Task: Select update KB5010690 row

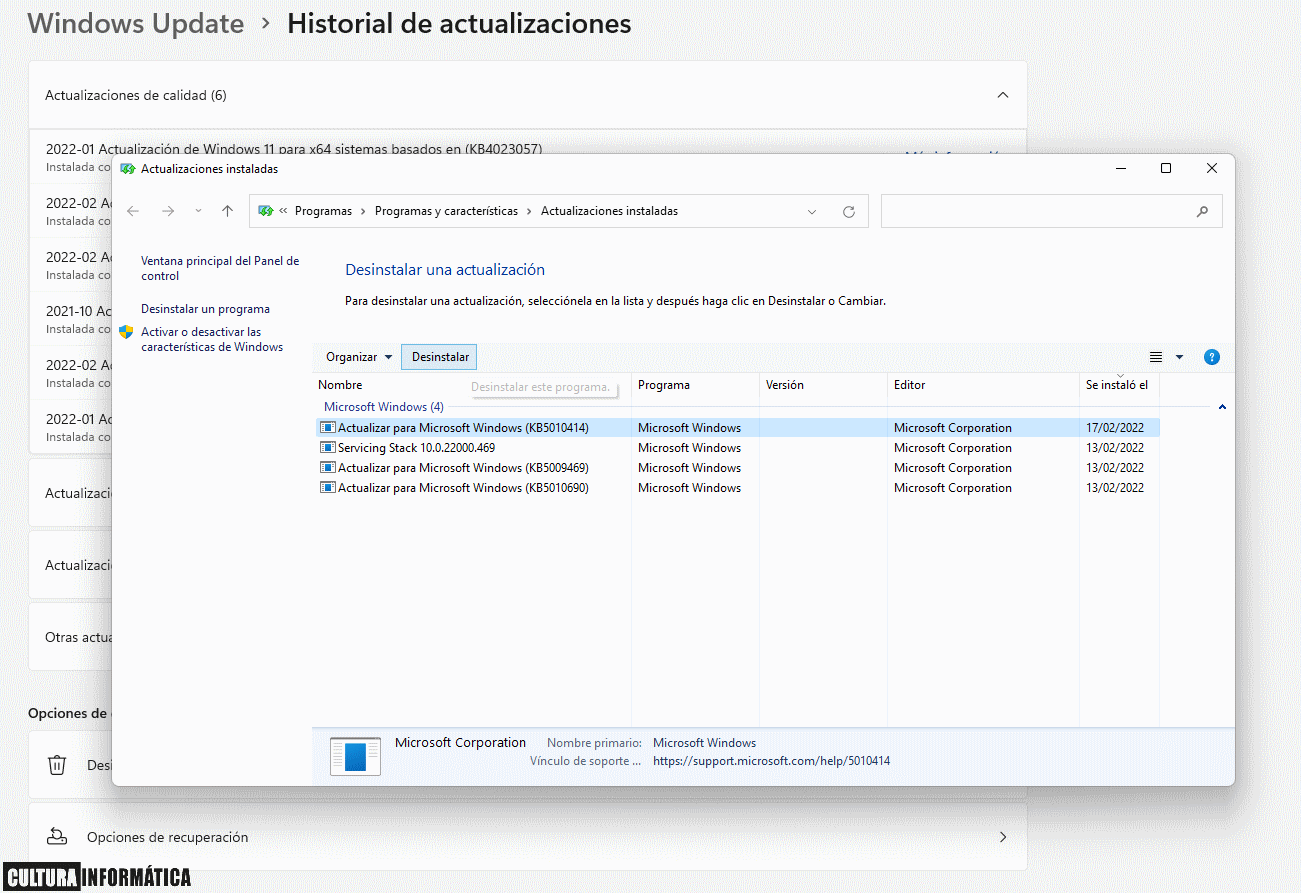Action: [x=738, y=488]
